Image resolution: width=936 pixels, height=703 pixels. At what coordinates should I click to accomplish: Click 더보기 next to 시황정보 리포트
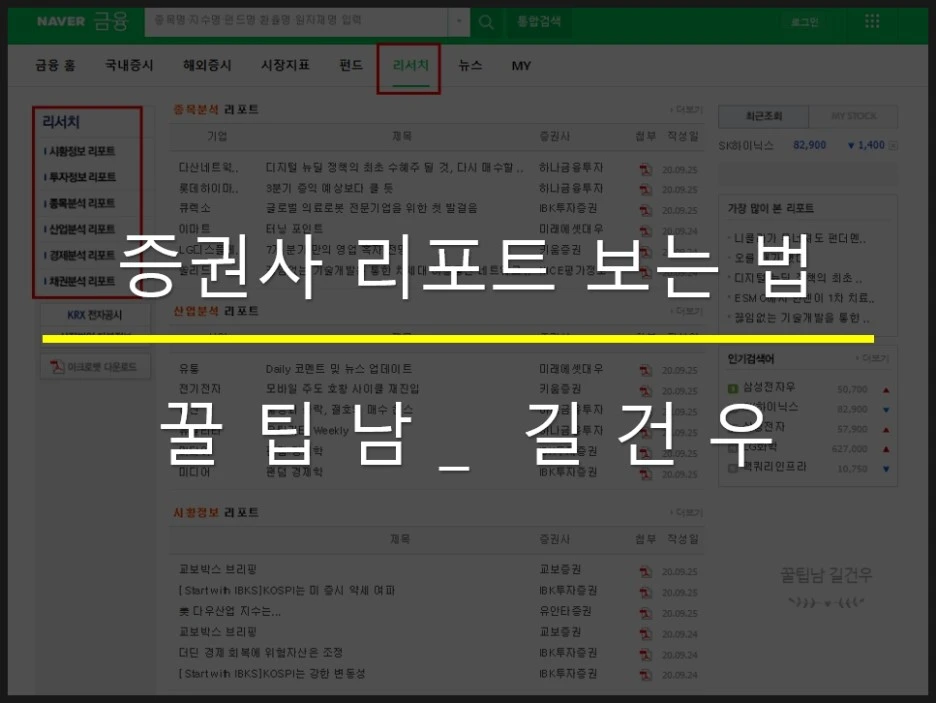(687, 513)
